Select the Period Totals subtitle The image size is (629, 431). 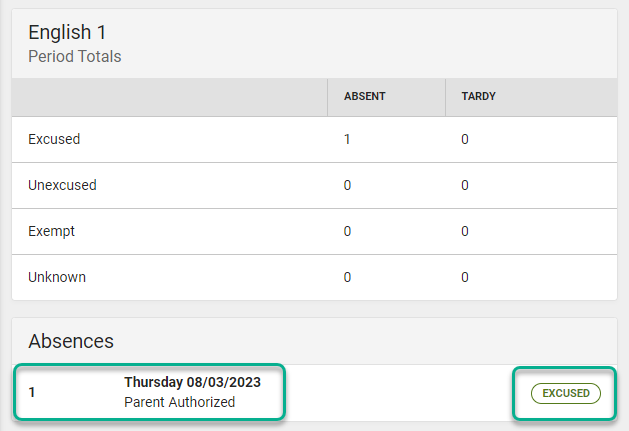tap(74, 57)
